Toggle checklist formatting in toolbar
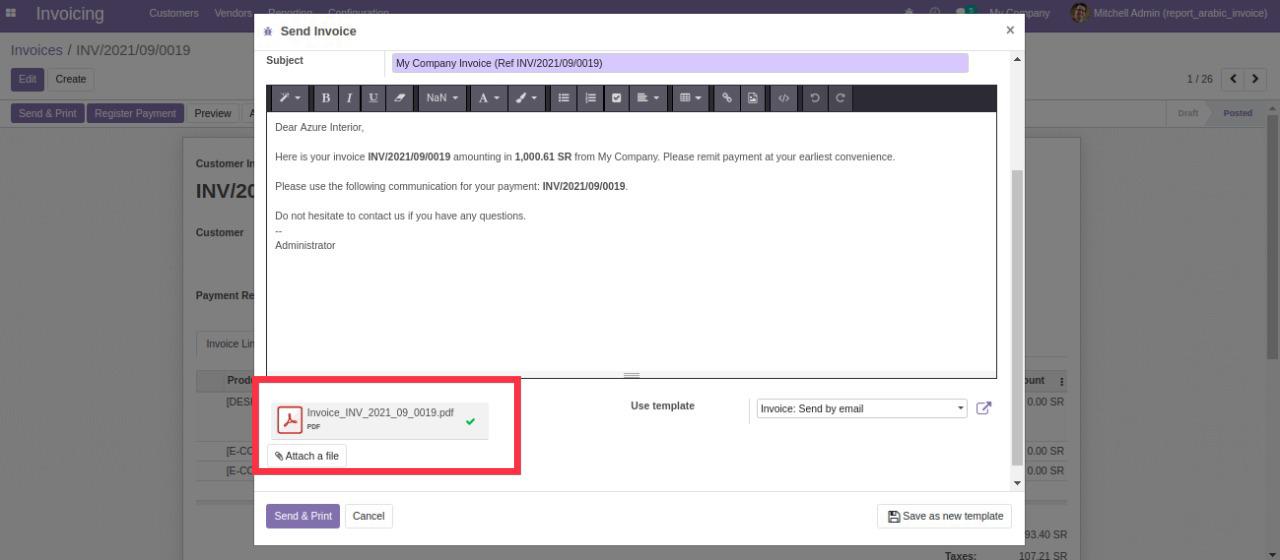The image size is (1280, 560). pyautogui.click(x=616, y=98)
